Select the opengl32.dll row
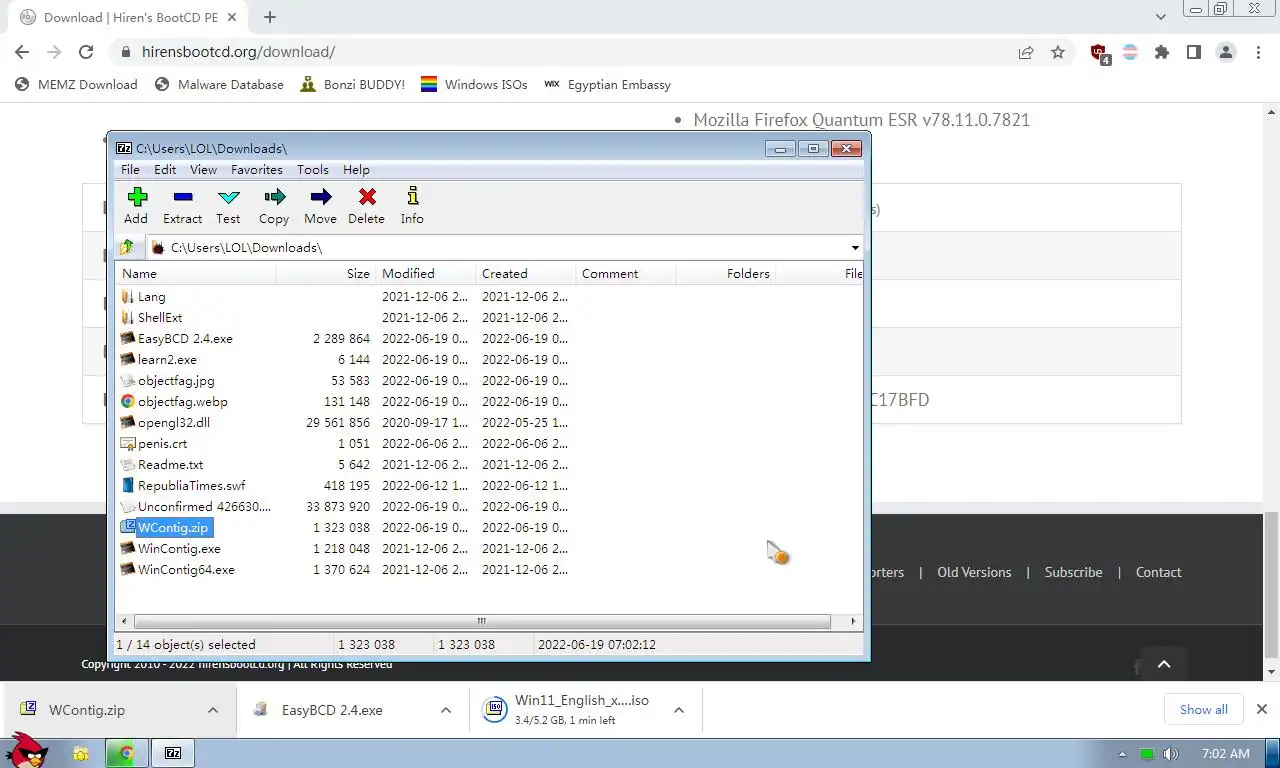This screenshot has height=768, width=1280. point(490,422)
